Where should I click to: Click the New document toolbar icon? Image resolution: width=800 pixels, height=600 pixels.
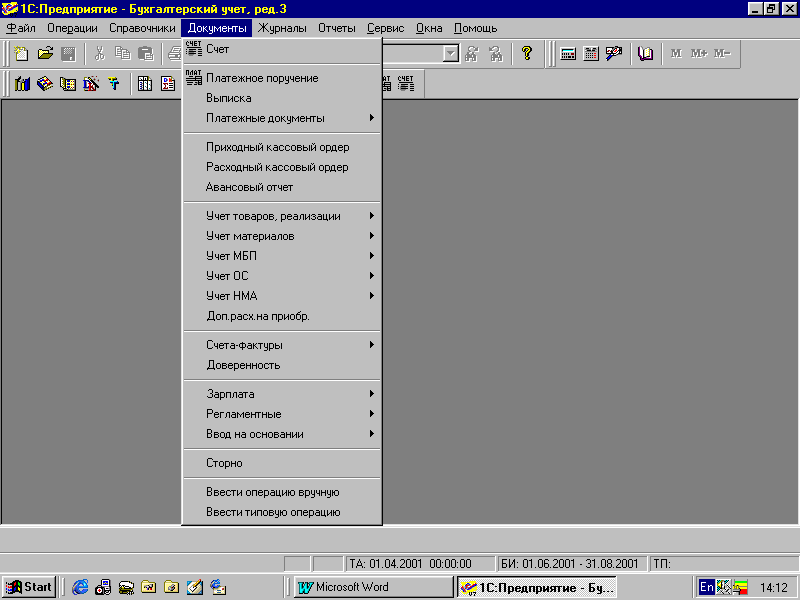[x=21, y=54]
